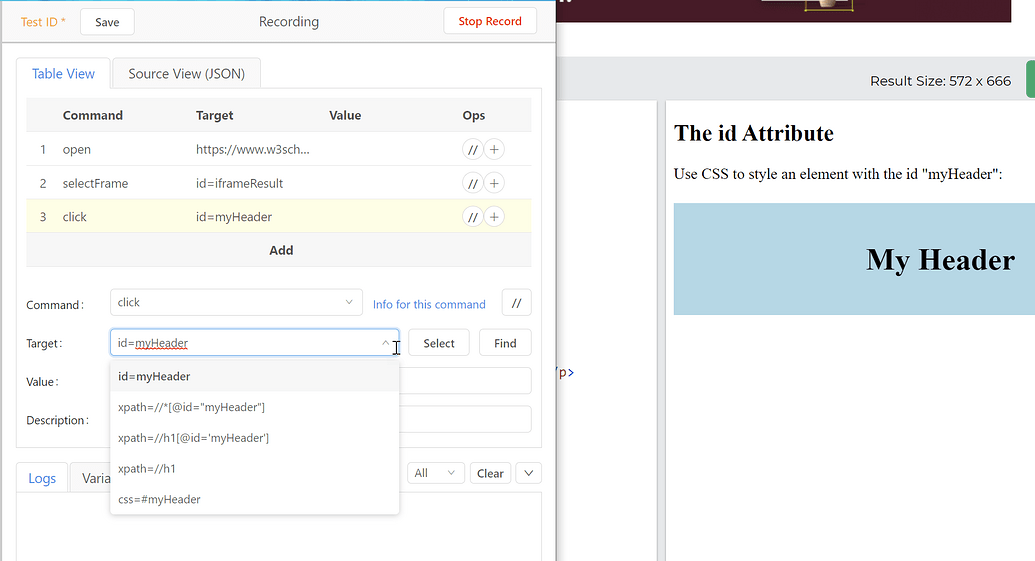1035x561 pixels.
Task: Toggle comment button beside Info link
Action: 517,303
